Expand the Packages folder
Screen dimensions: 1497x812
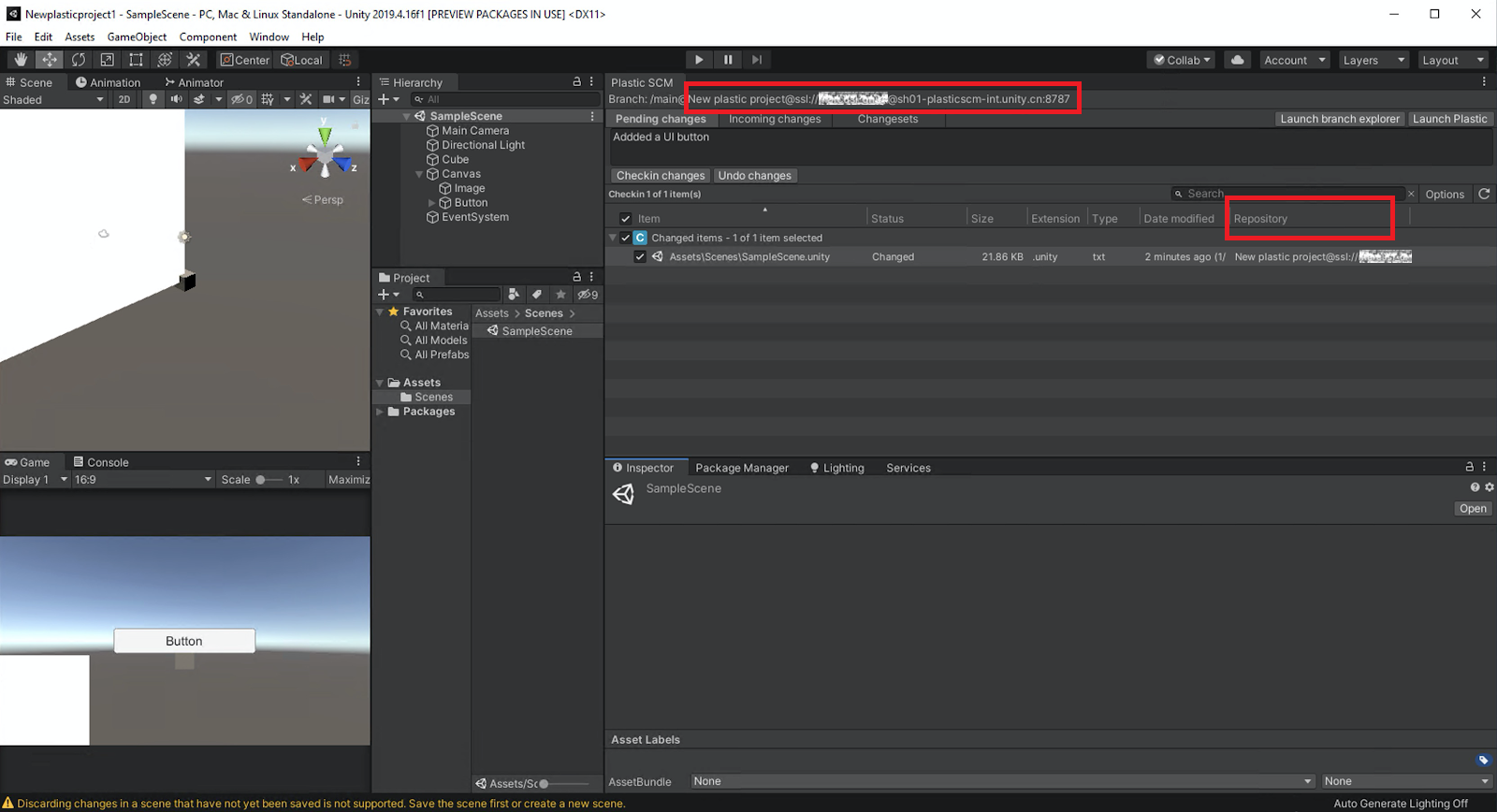pyautogui.click(x=380, y=412)
